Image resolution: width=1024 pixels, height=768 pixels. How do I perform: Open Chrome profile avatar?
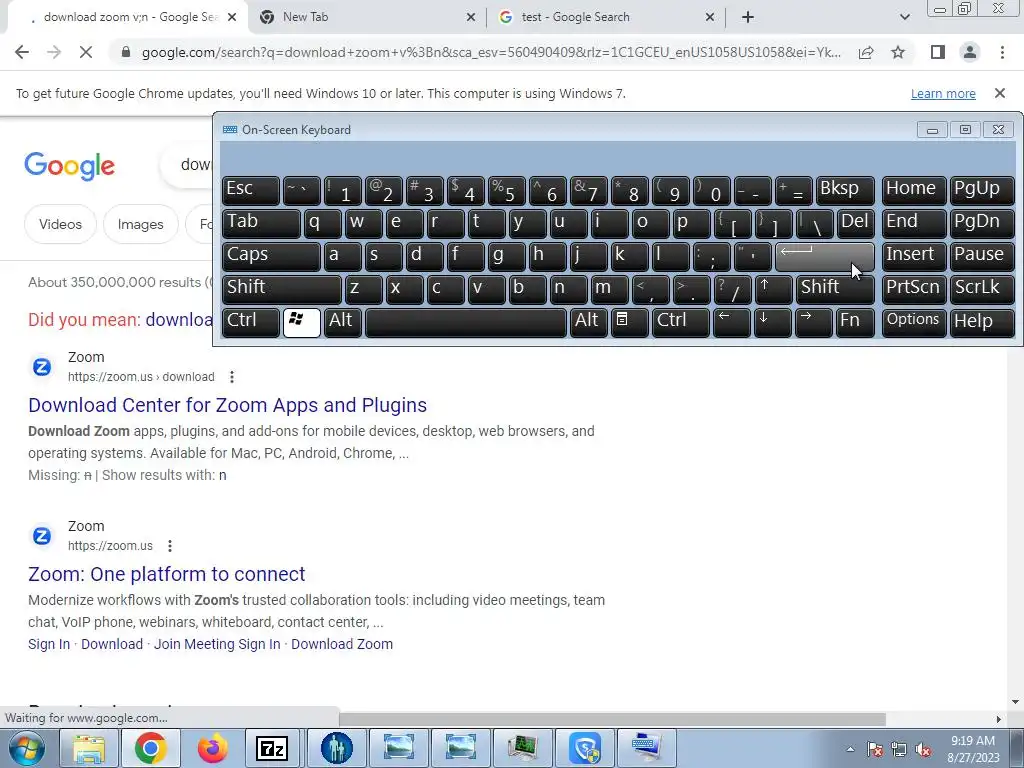click(970, 52)
